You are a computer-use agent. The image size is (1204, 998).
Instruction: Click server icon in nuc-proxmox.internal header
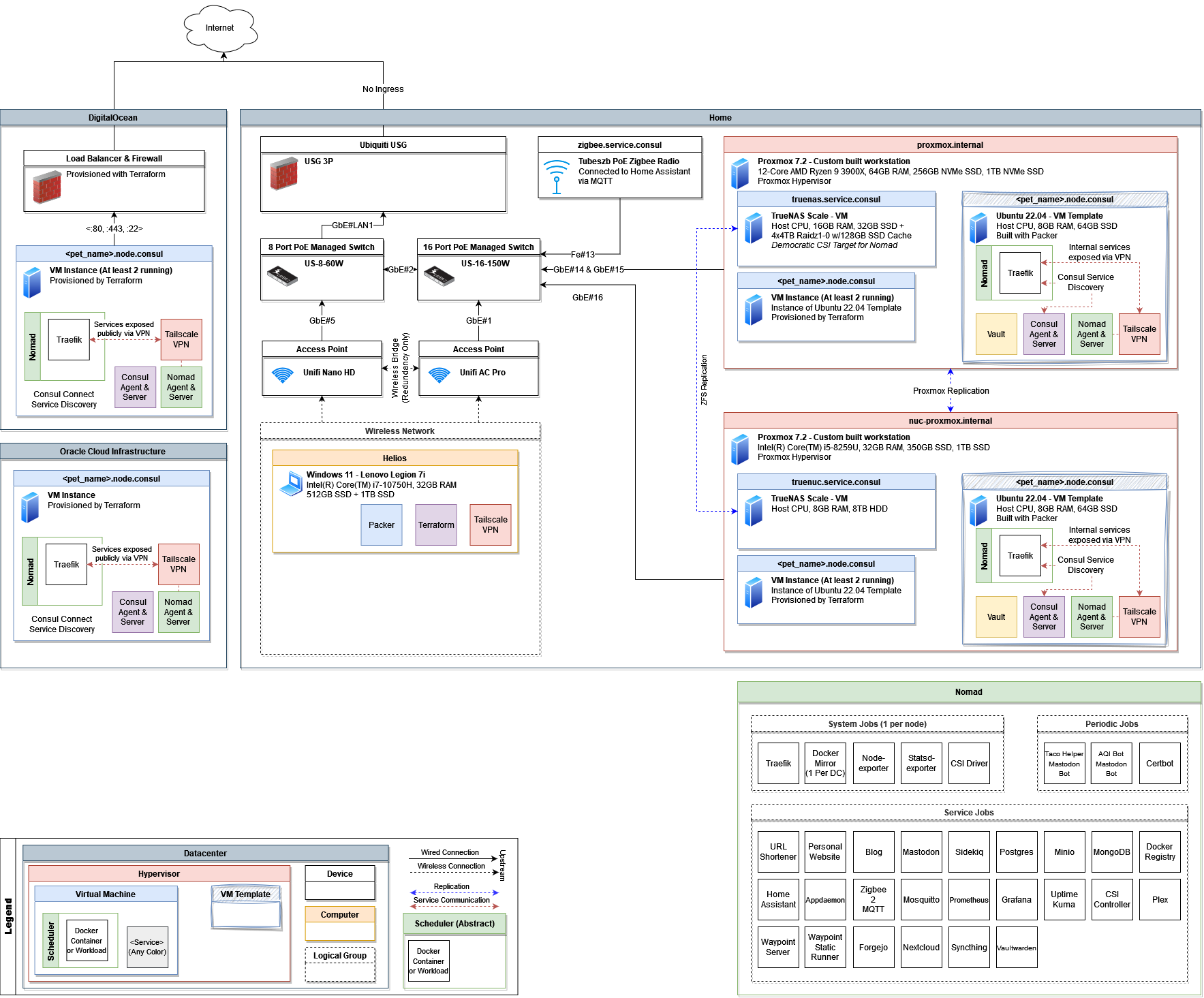[740, 450]
